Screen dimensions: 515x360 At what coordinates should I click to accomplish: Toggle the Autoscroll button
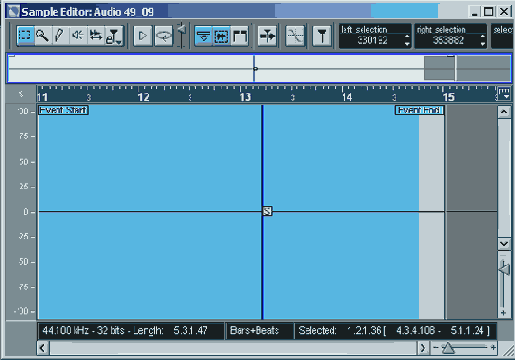click(267, 36)
